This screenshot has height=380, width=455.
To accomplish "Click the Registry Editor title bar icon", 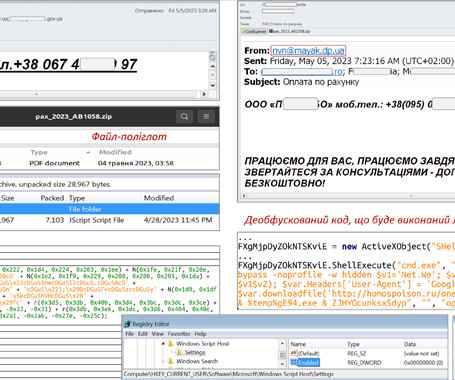I will pos(127,324).
